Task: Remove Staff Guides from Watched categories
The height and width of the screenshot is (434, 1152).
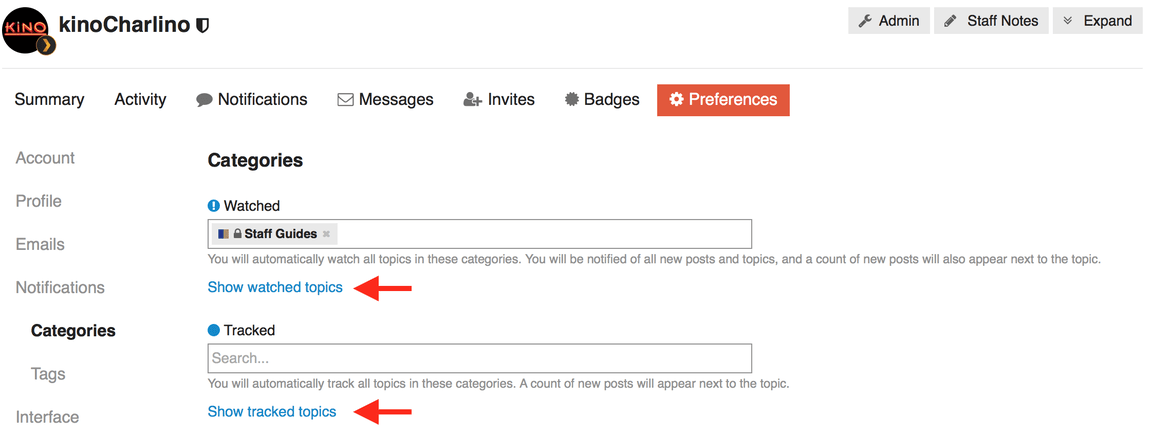Action: pyautogui.click(x=326, y=234)
